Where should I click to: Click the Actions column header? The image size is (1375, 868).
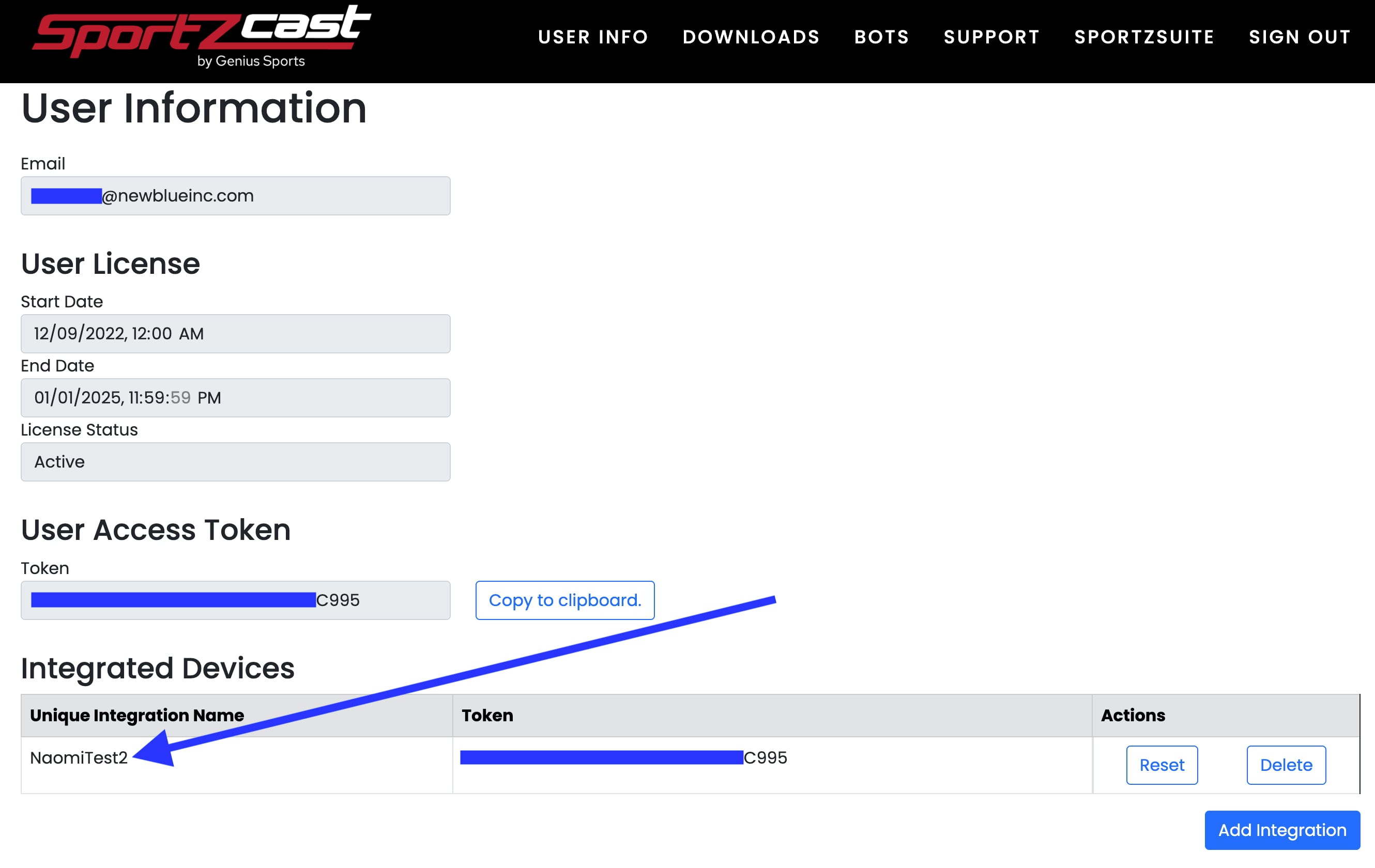coord(1226,716)
